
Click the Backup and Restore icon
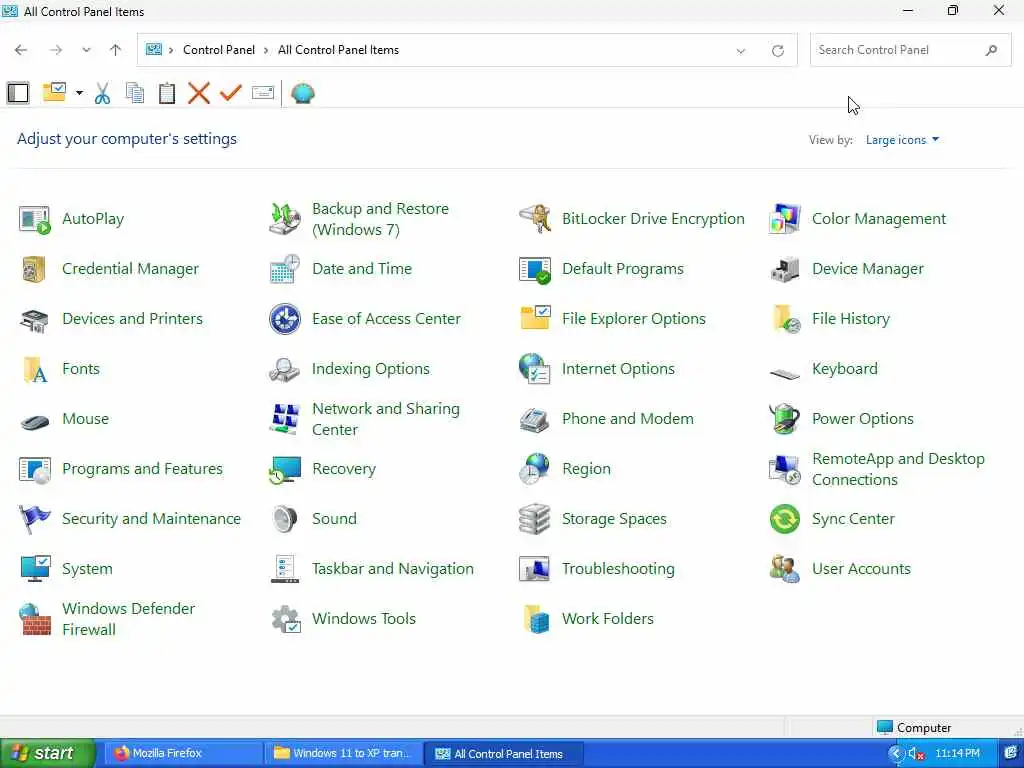[285, 219]
